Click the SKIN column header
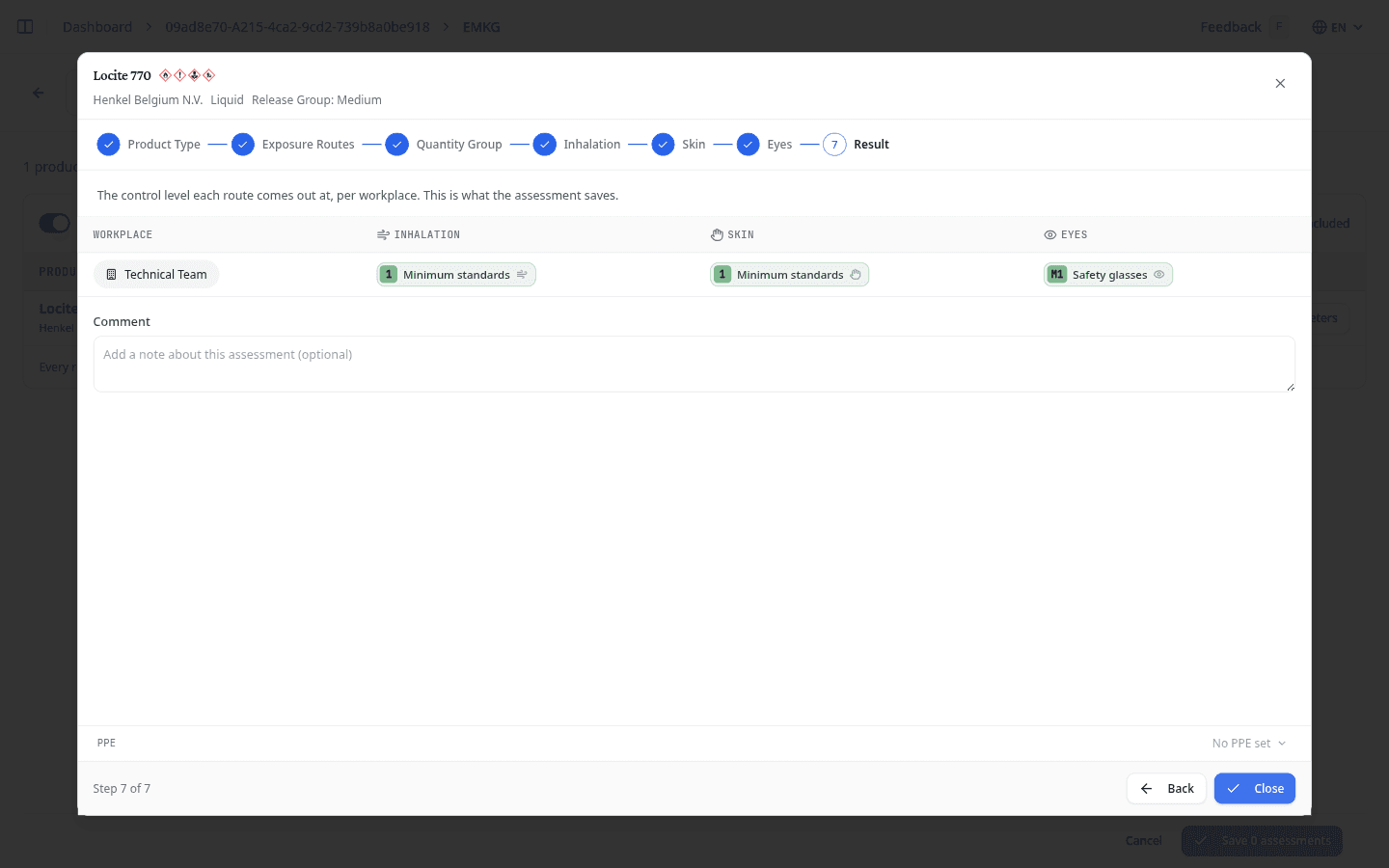 (732, 235)
